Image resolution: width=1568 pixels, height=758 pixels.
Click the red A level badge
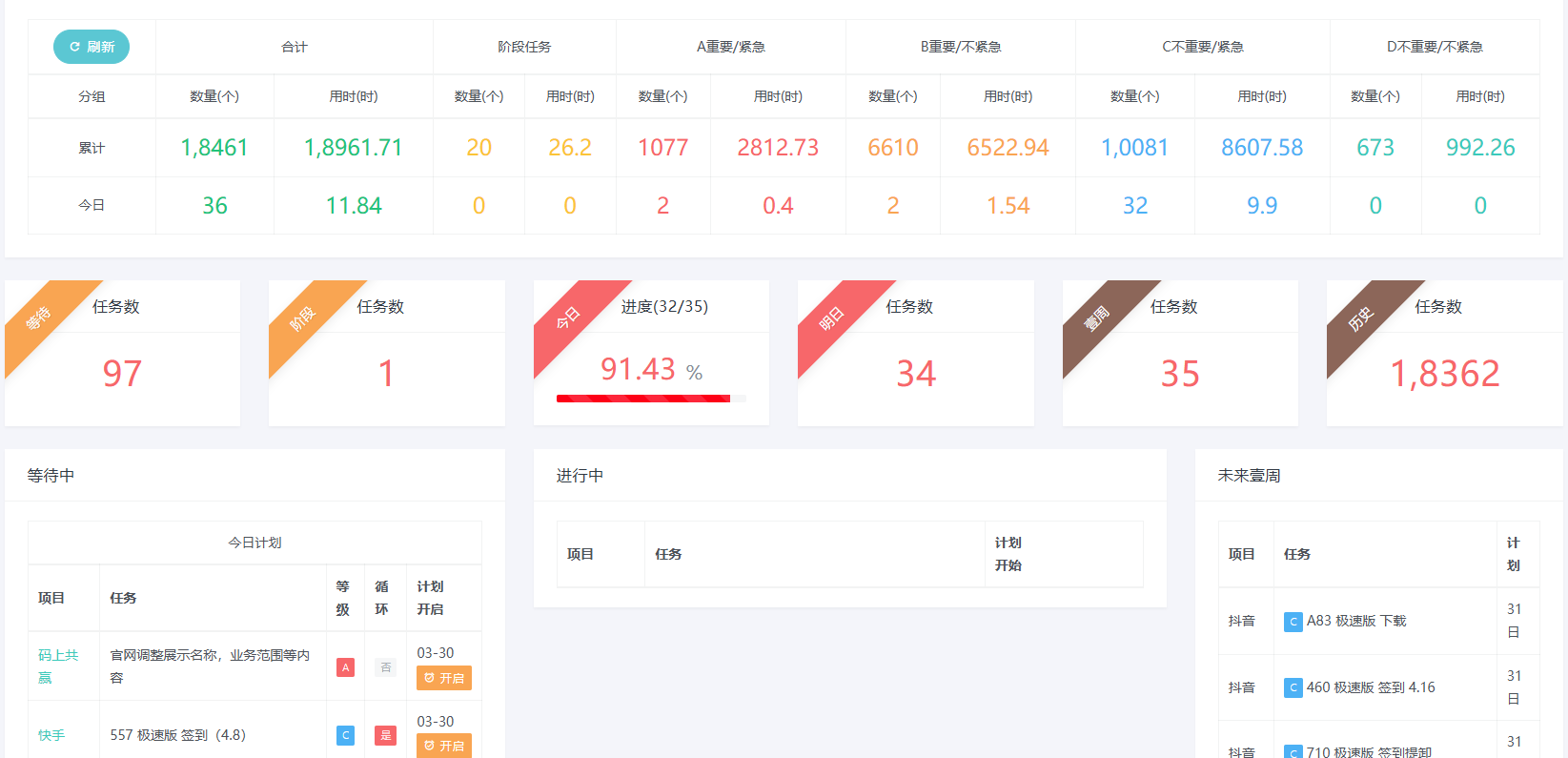345,667
